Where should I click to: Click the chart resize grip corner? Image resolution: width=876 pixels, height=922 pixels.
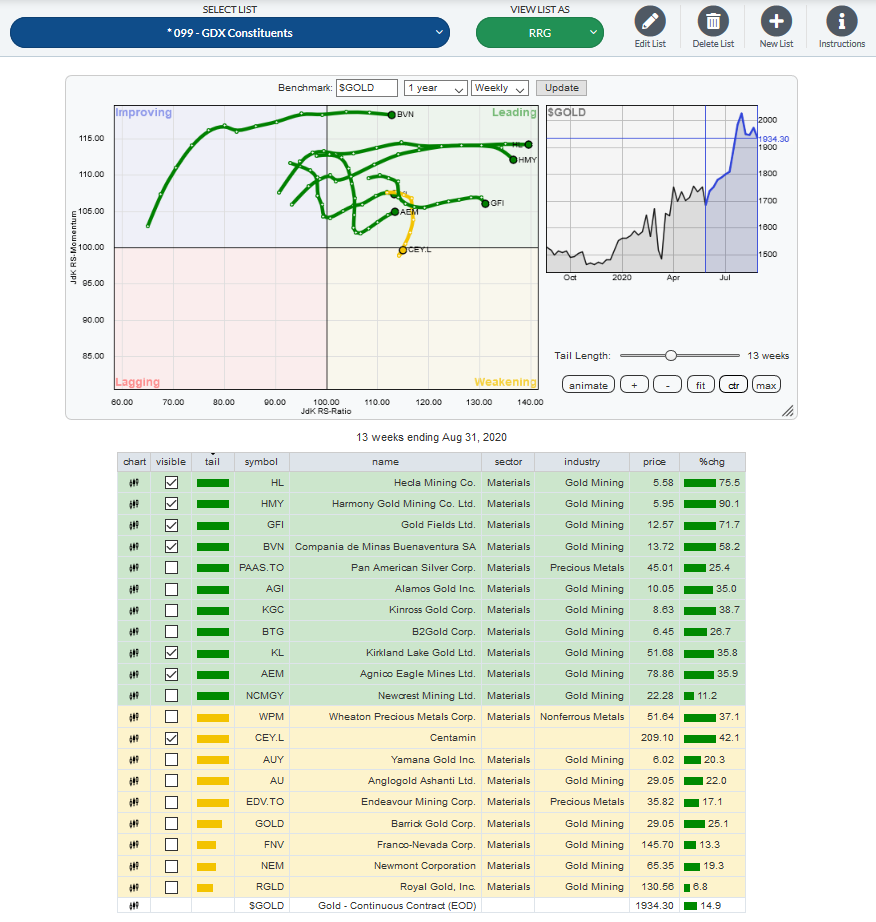coord(788,411)
